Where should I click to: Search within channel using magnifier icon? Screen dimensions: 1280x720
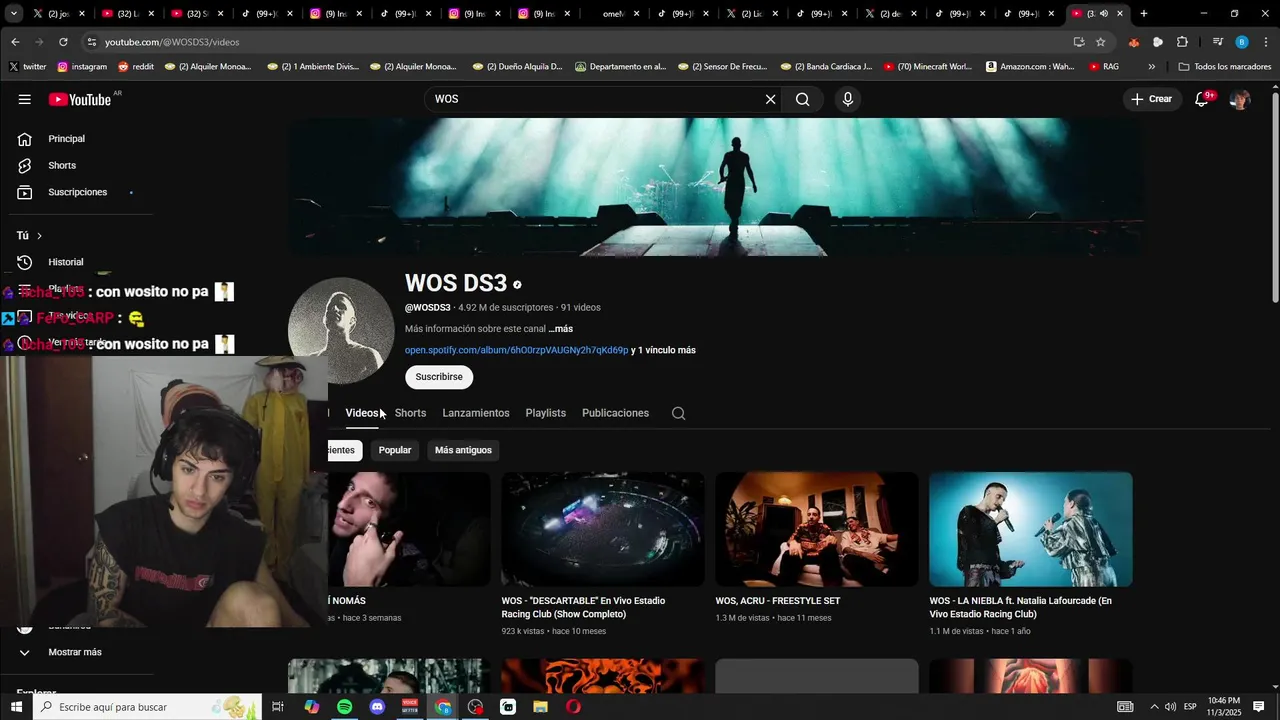(678, 413)
